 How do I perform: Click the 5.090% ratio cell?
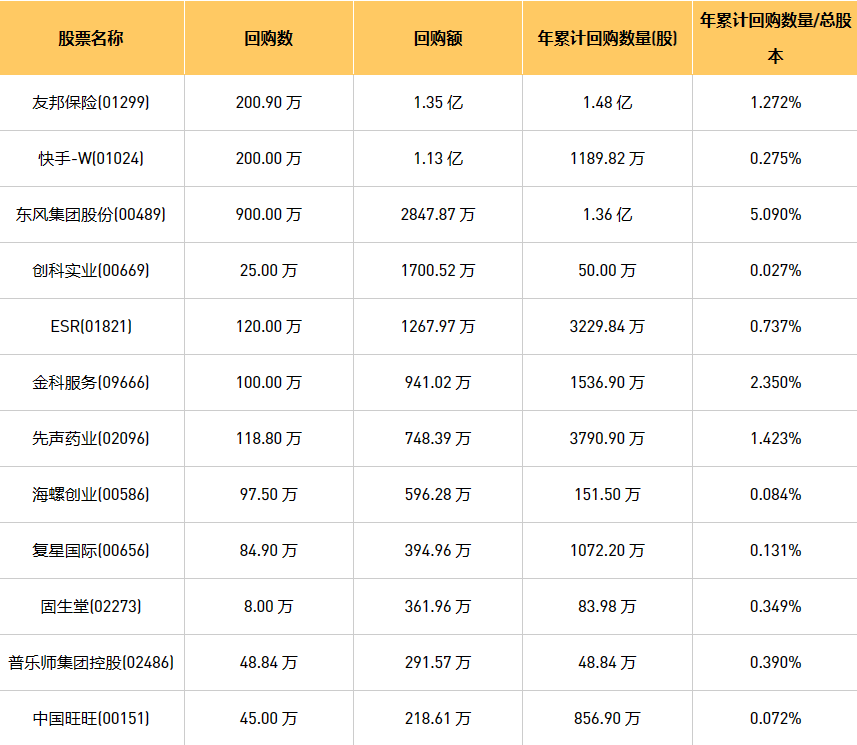776,215
